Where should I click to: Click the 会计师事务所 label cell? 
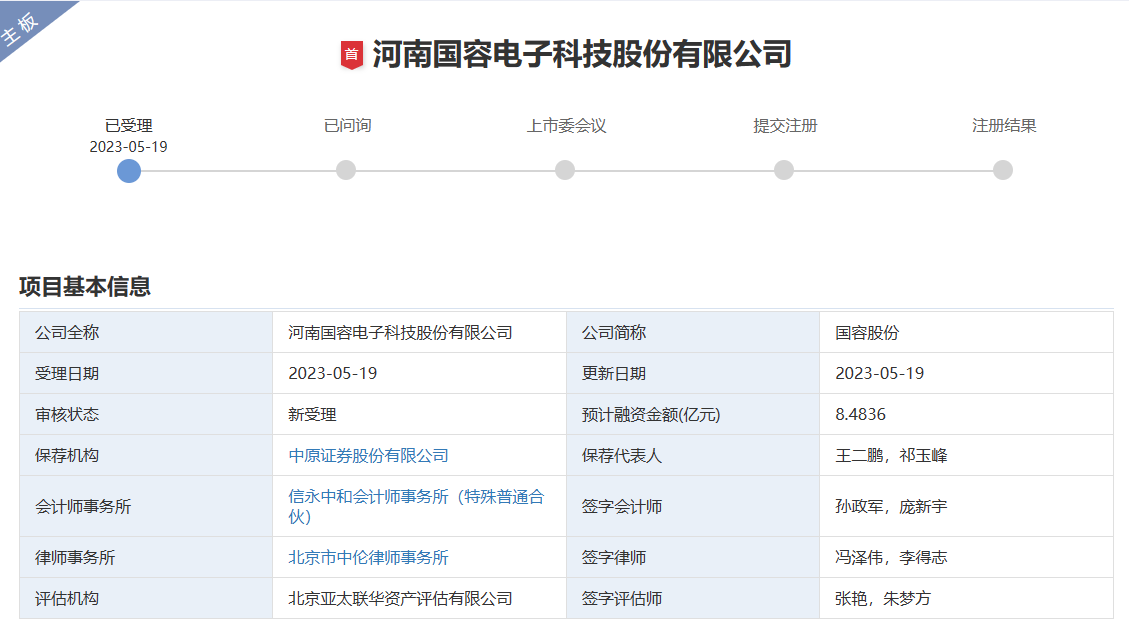point(146,507)
